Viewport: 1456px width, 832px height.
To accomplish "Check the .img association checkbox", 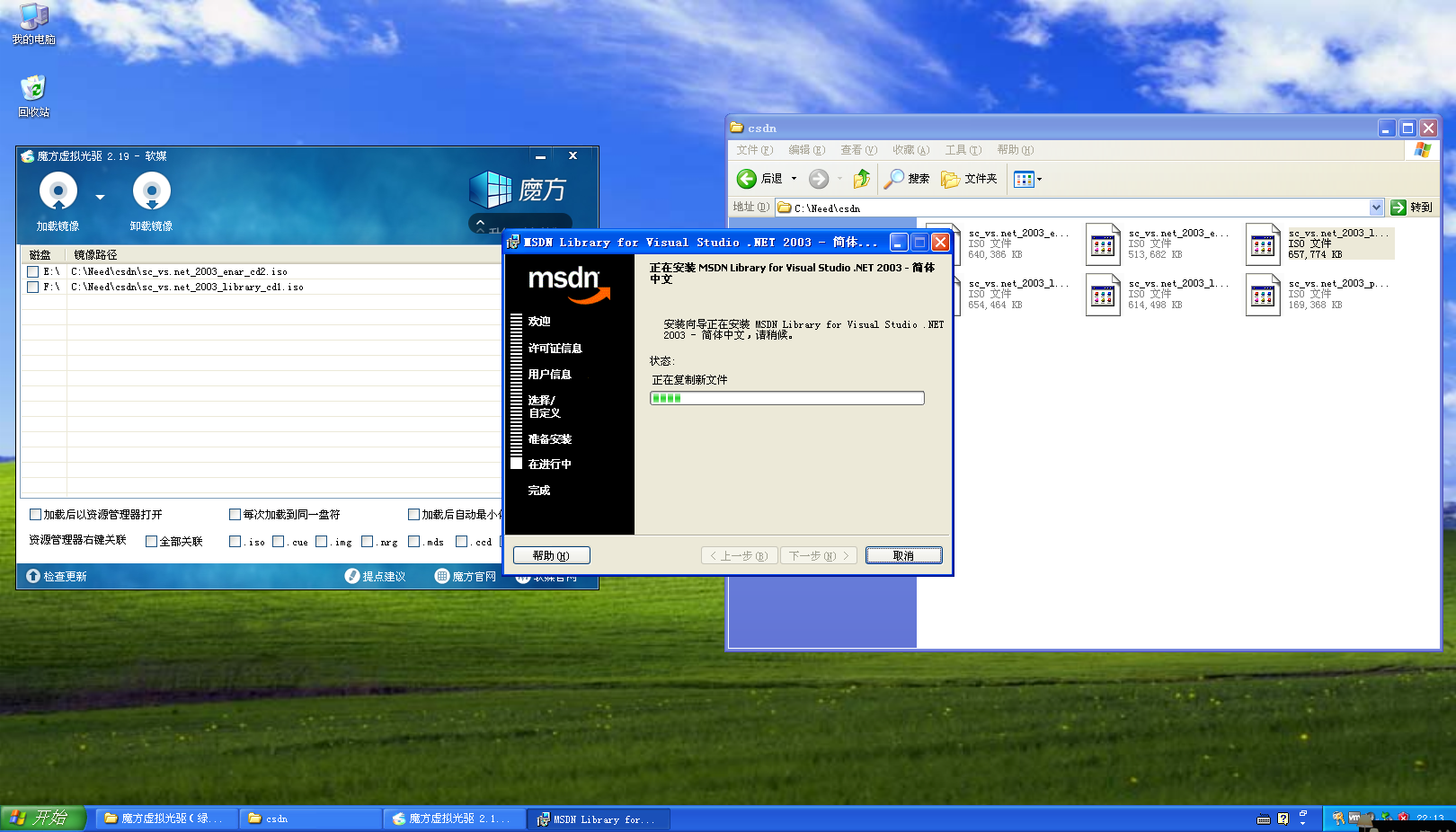I will pyautogui.click(x=321, y=541).
